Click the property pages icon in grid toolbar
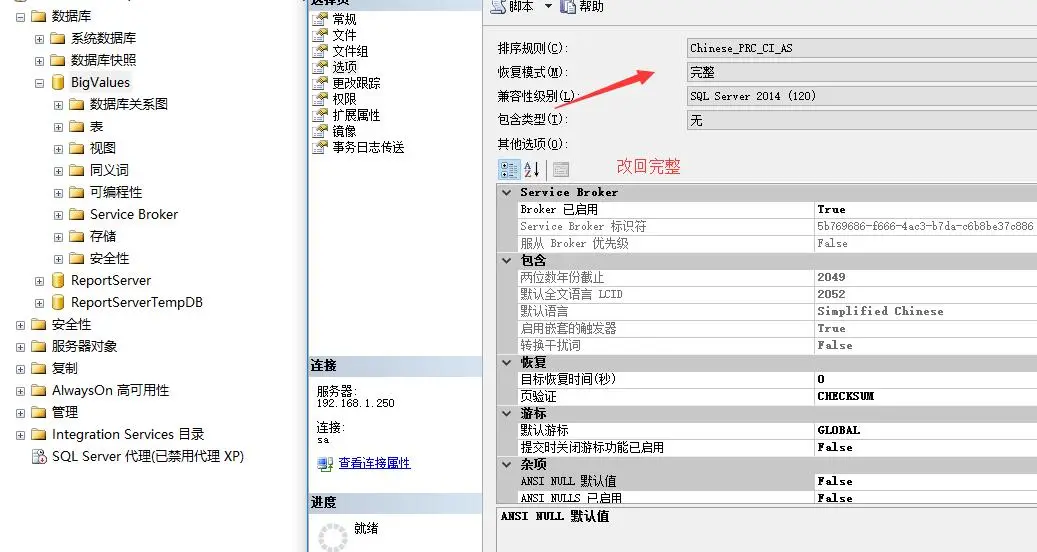The width and height of the screenshot is (1037, 552). [561, 170]
